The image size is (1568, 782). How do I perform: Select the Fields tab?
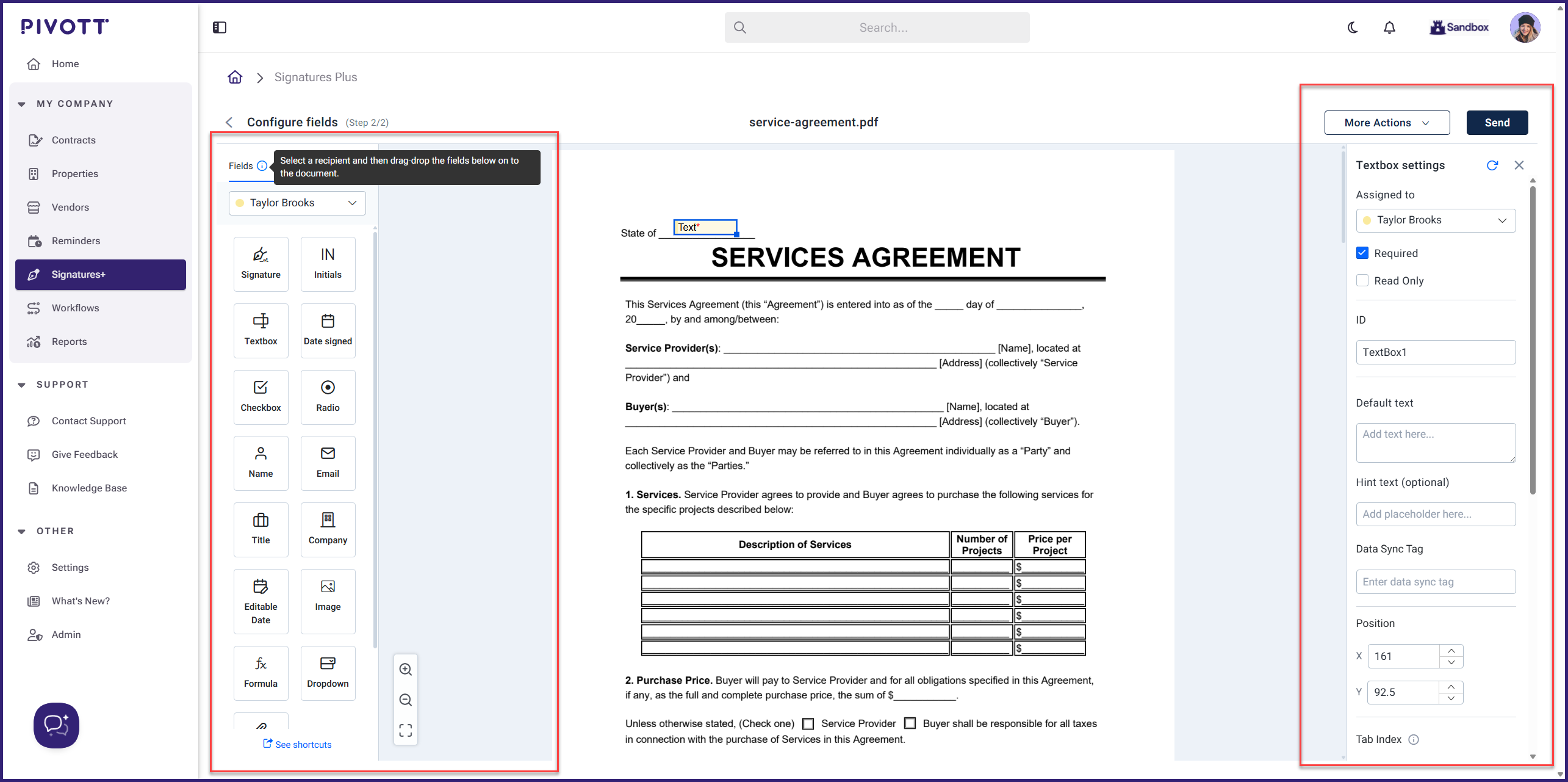(x=240, y=165)
